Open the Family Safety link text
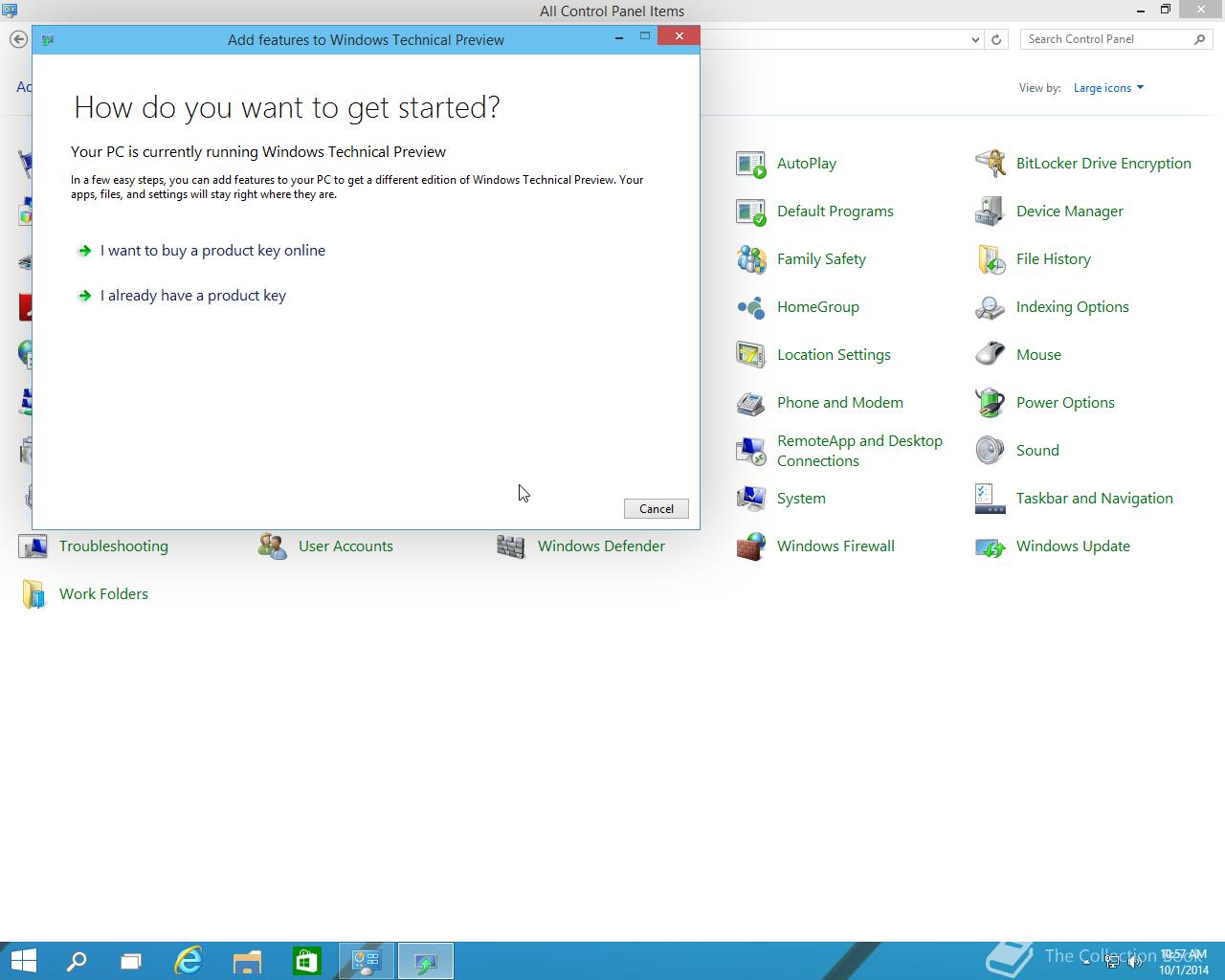Screen dimensions: 1225x980 tap(821, 259)
